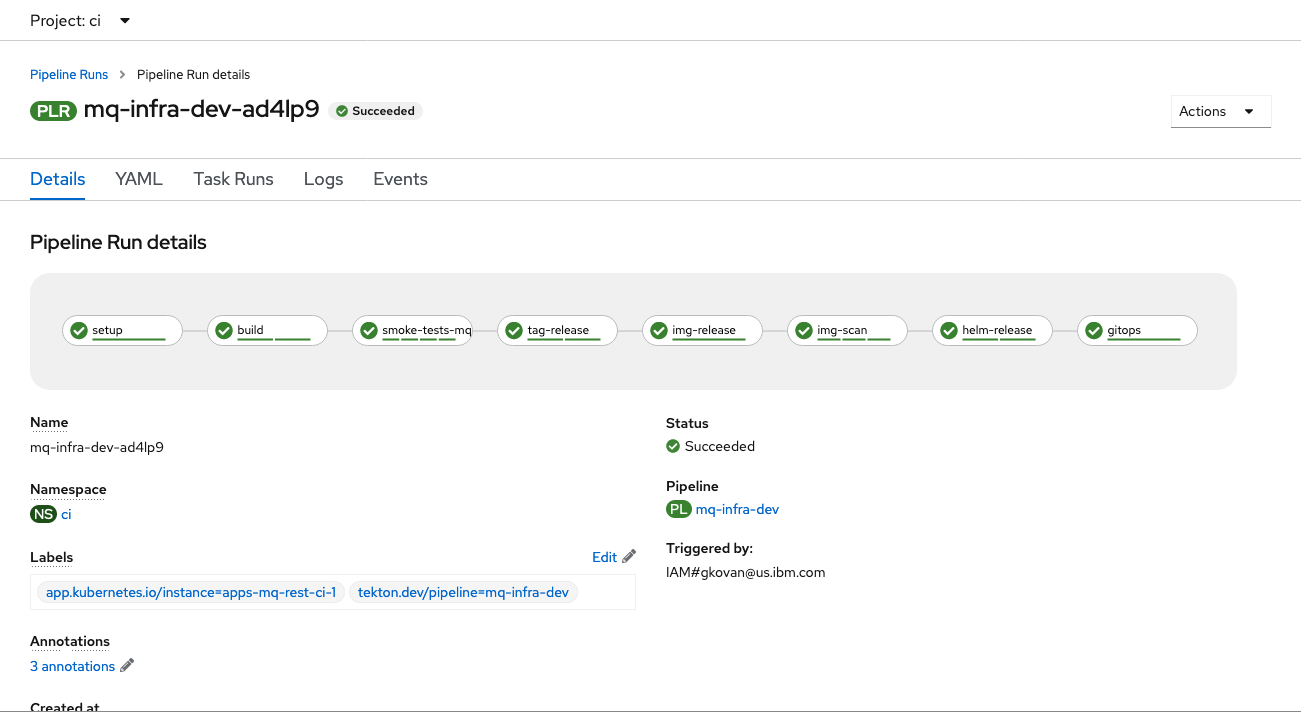Select the tag-release task node
Viewport: 1301px width, 712px height.
[557, 331]
